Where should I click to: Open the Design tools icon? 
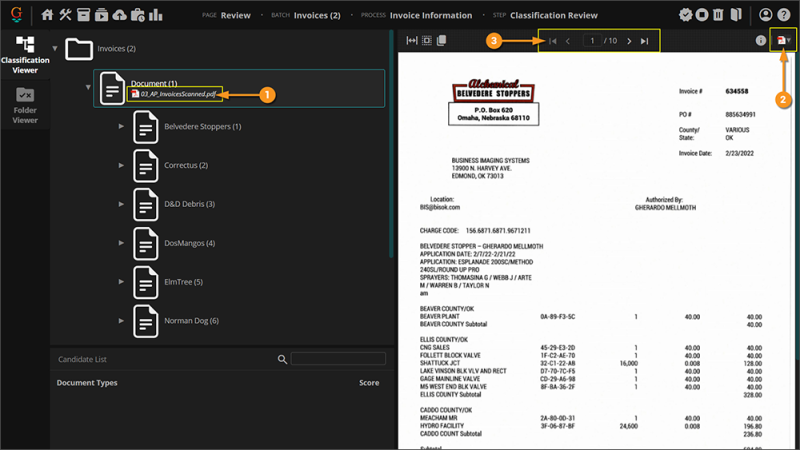click(65, 15)
